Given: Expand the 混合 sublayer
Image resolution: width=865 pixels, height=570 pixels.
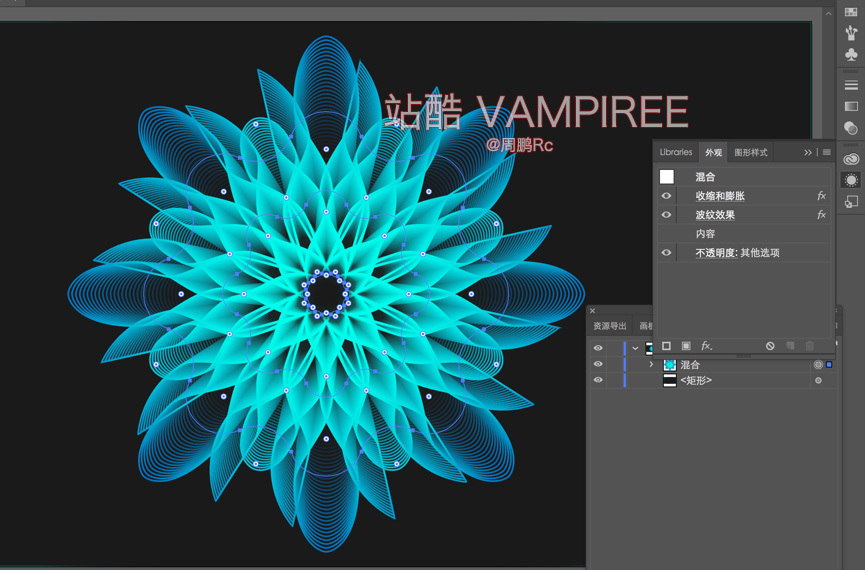Looking at the screenshot, I should click(651, 364).
